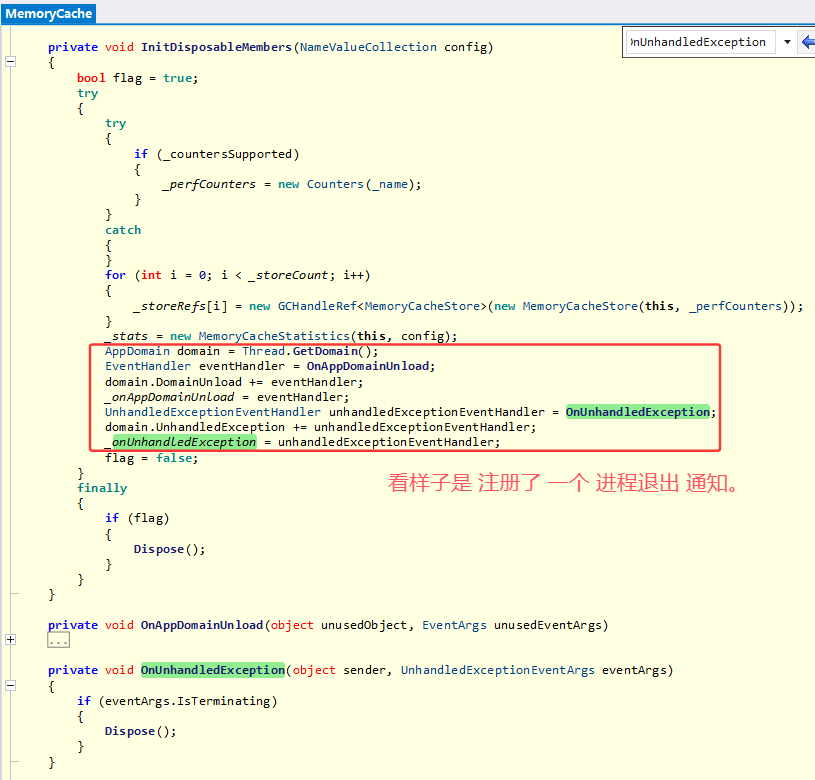
Task: Switch to the MemoryCache tab
Action: (49, 14)
